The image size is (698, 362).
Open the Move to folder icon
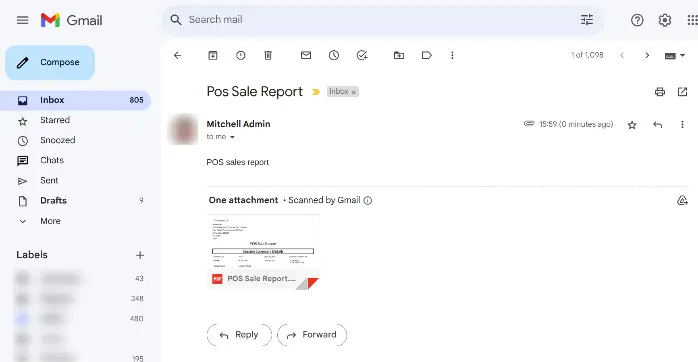click(x=399, y=55)
